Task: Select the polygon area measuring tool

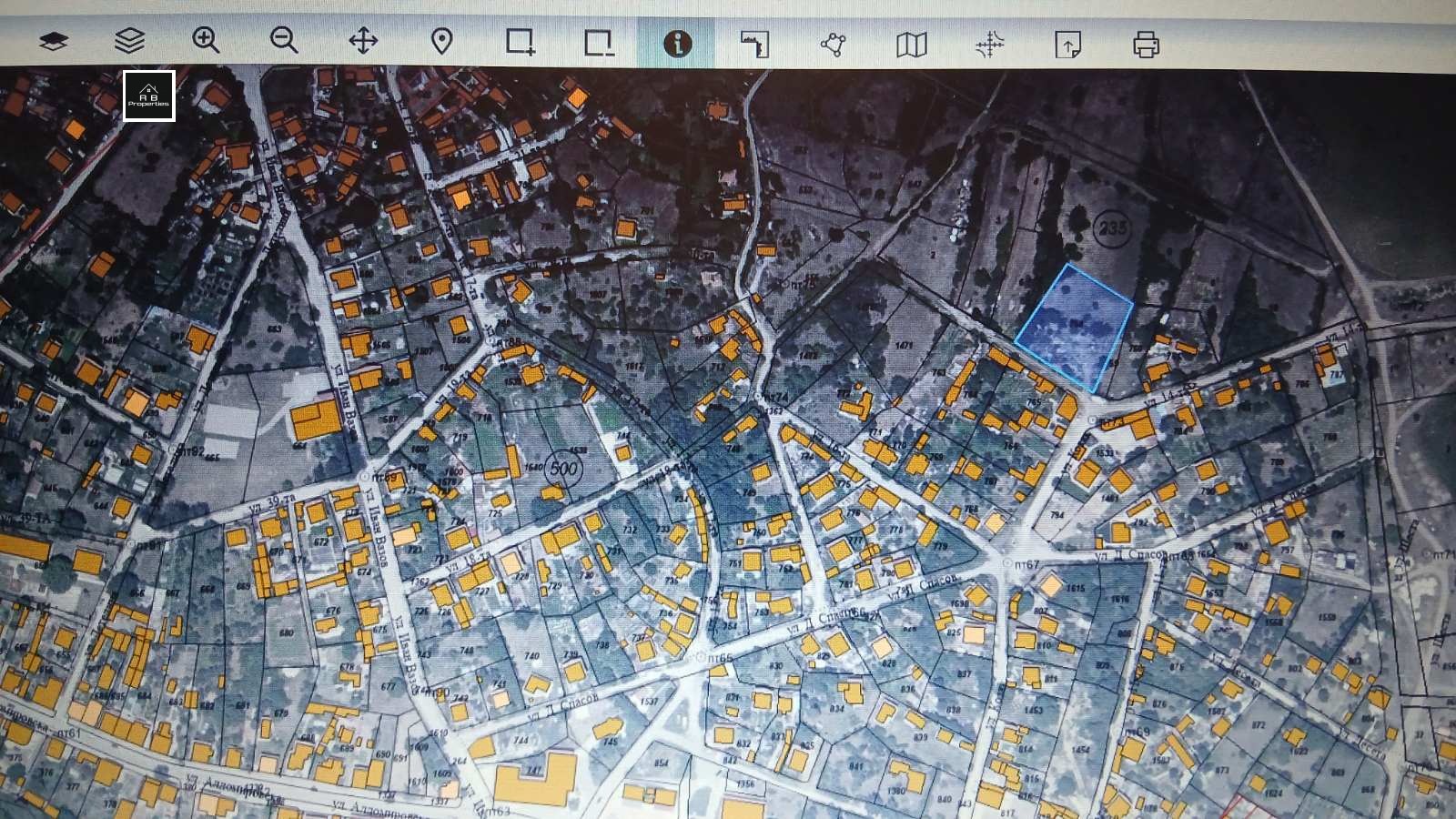Action: click(x=833, y=44)
